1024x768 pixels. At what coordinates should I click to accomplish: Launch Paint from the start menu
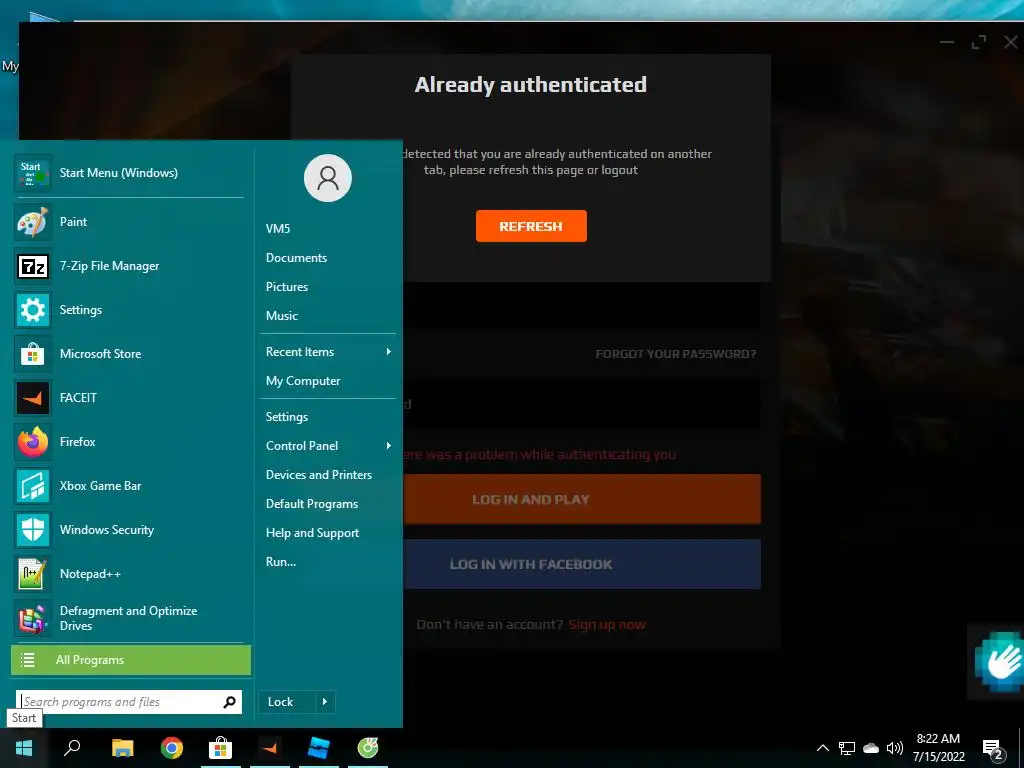131,222
